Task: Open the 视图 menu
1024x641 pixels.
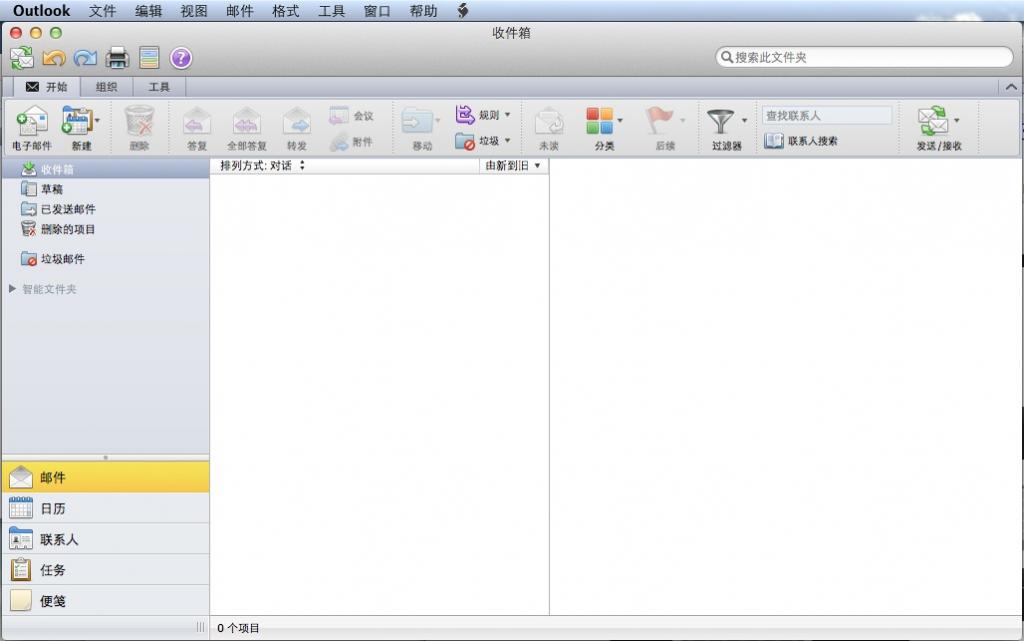Action: click(194, 11)
